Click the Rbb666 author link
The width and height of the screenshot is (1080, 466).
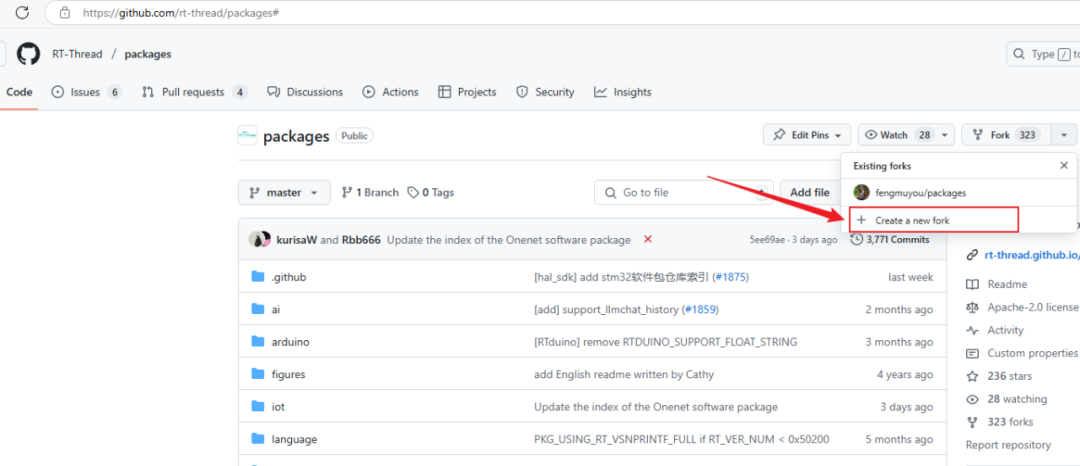pos(361,240)
